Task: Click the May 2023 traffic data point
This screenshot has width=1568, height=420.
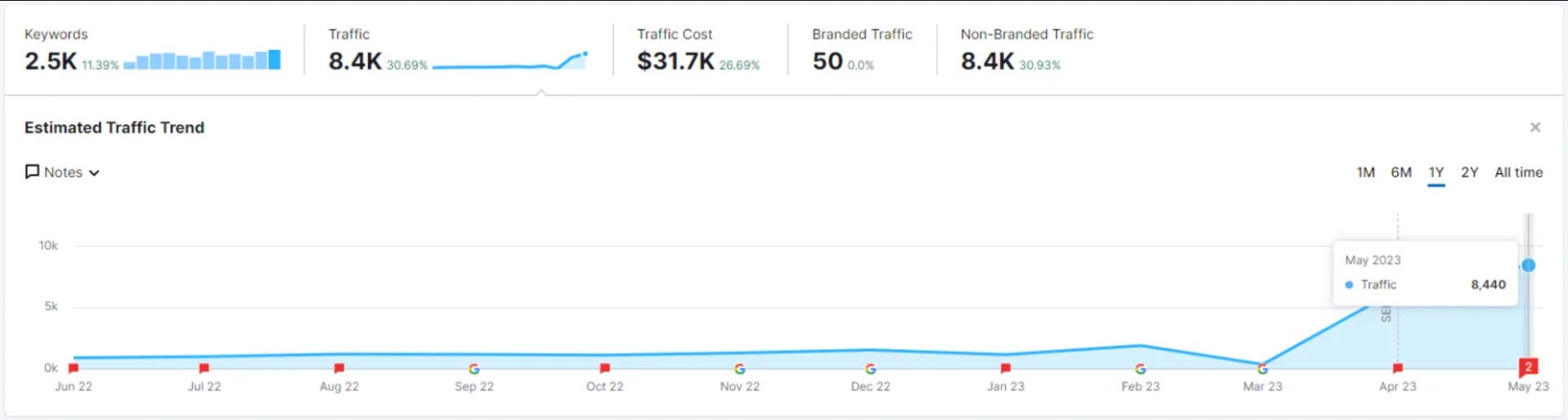Action: pos(1528,266)
